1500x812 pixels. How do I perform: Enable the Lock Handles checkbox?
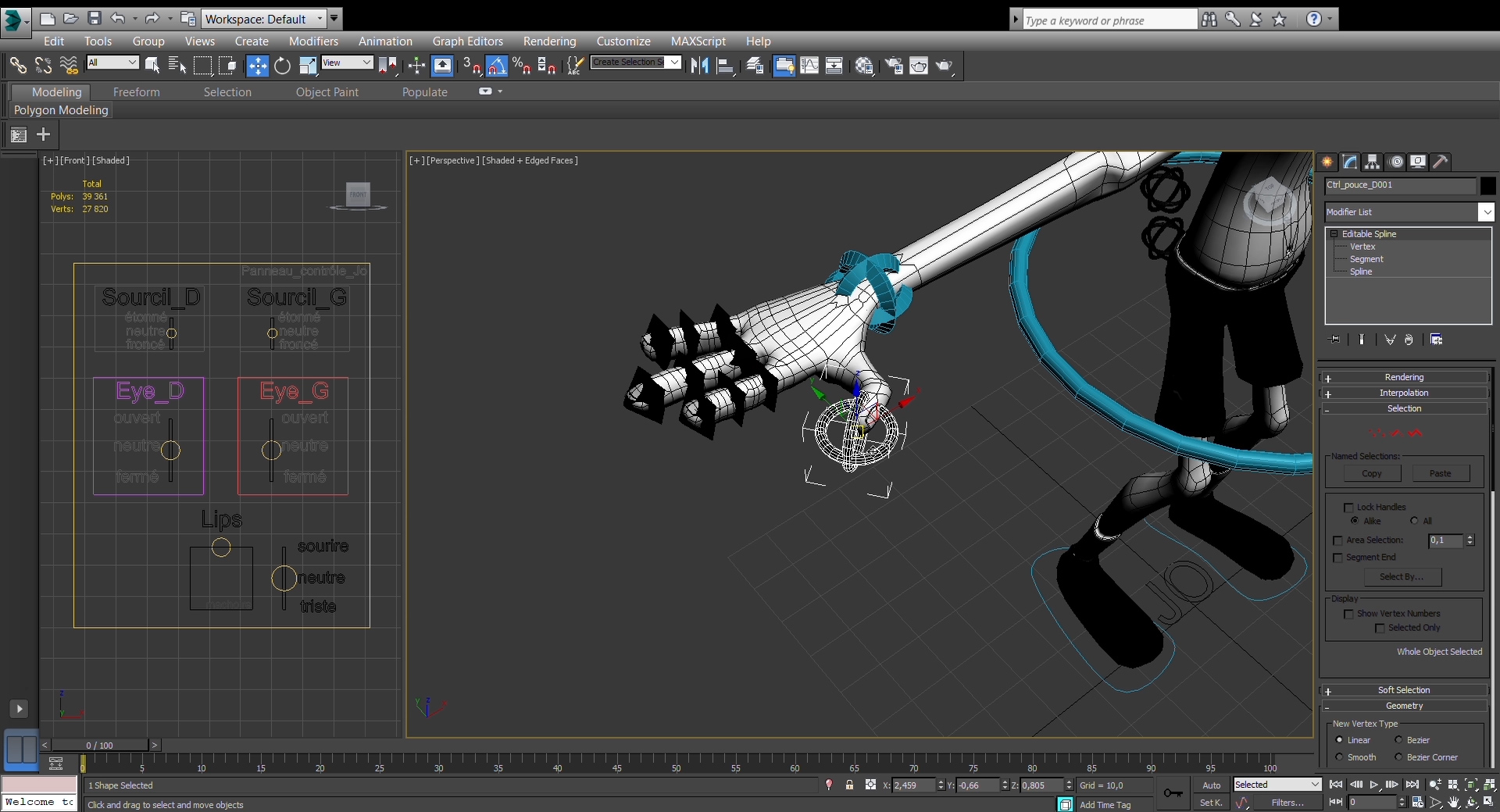[x=1348, y=507]
